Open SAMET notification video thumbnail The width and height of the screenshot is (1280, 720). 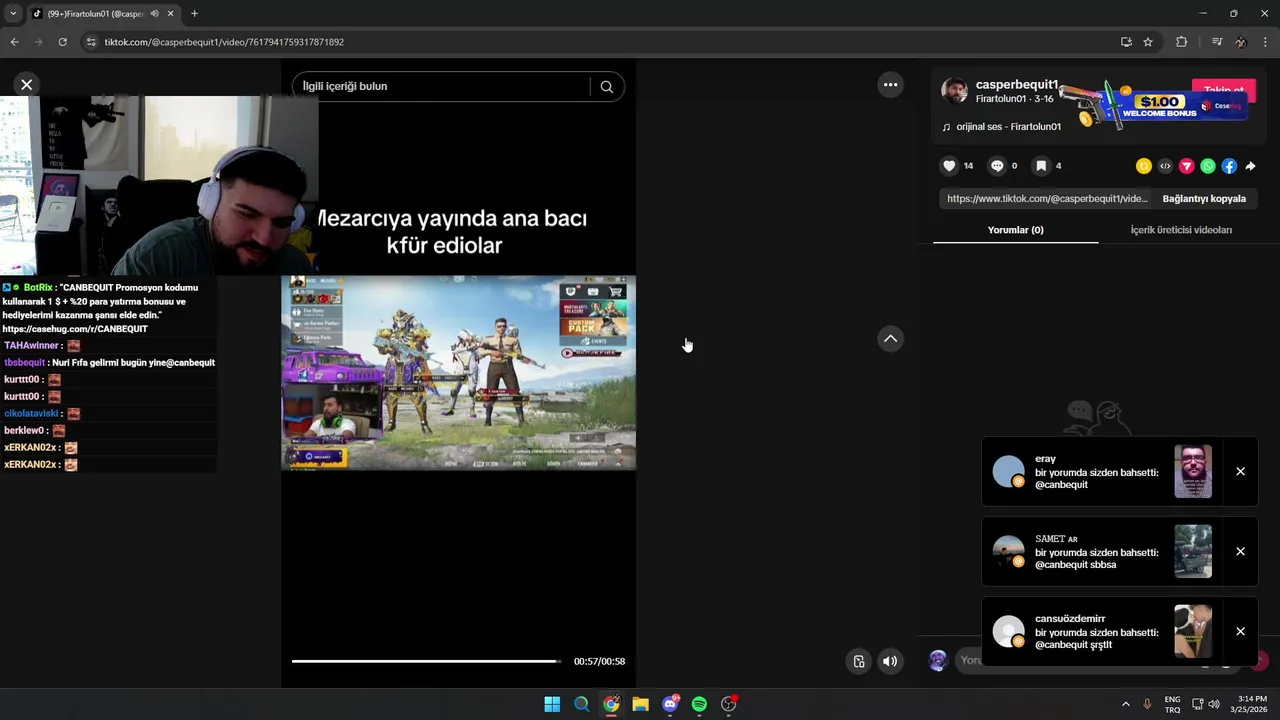coord(1193,552)
